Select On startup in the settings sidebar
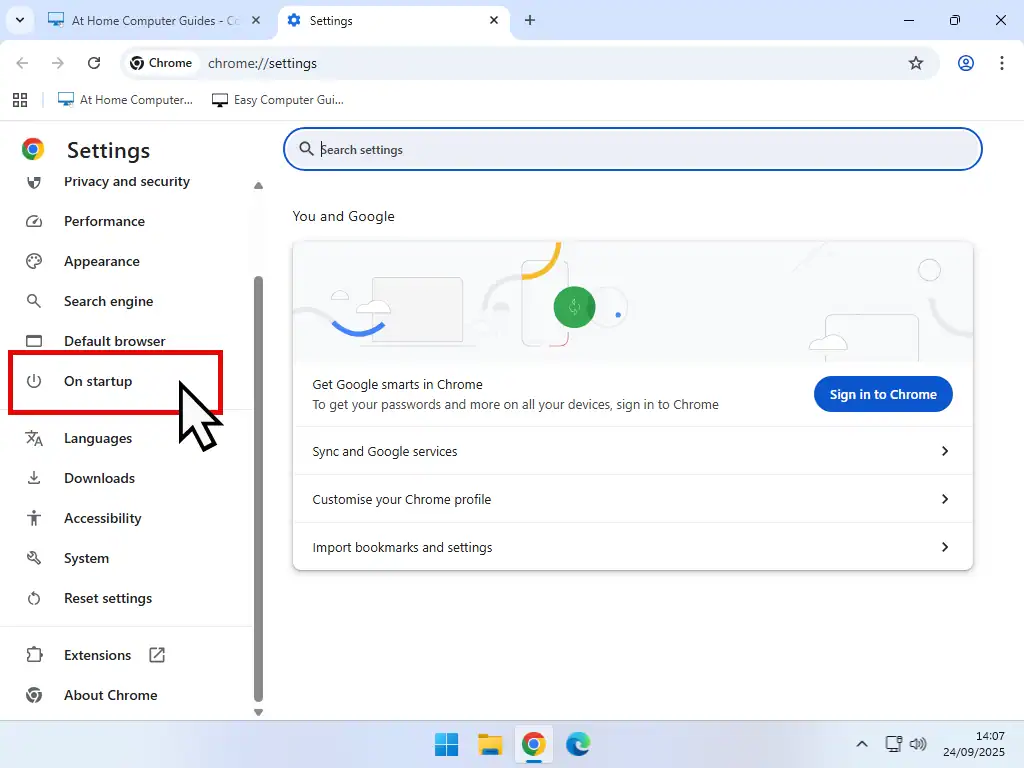This screenshot has height=768, width=1024. [98, 381]
